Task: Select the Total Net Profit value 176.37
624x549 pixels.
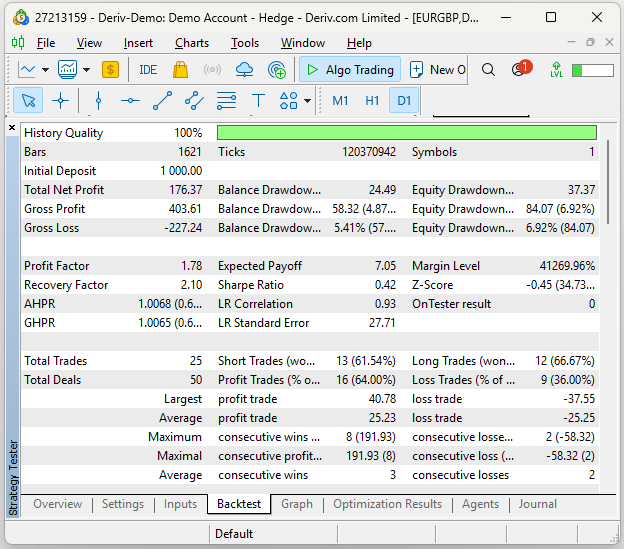Action: pyautogui.click(x=185, y=190)
